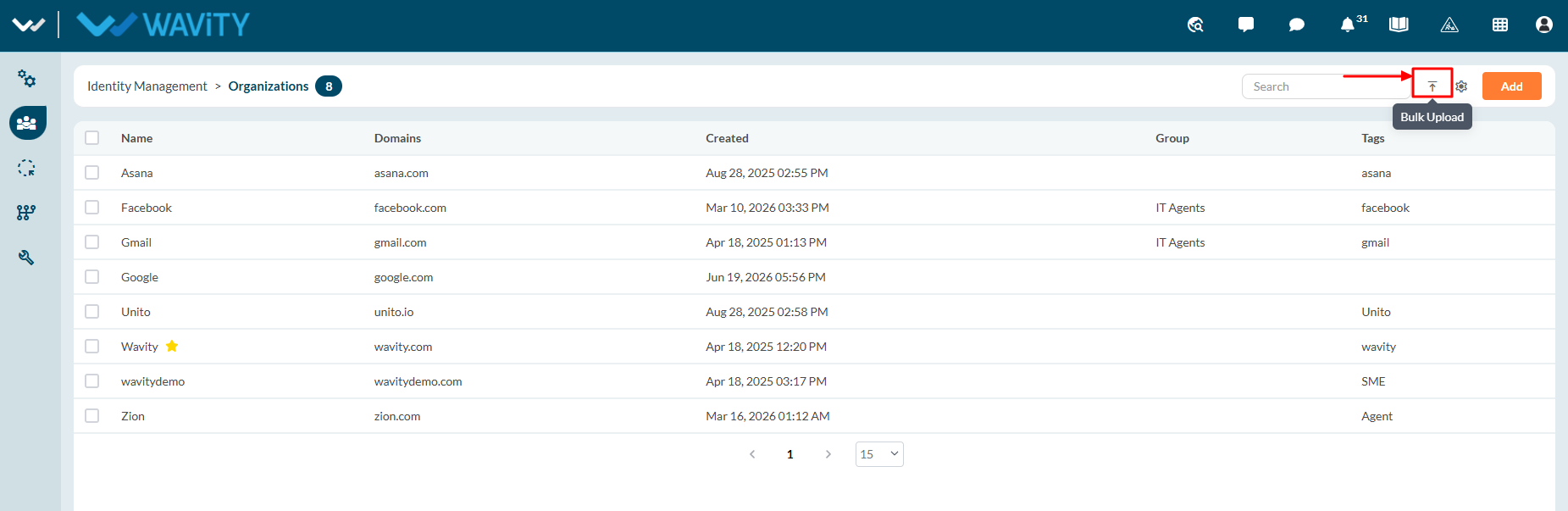Image resolution: width=1568 pixels, height=511 pixels.
Task: Click IT Agents group in Gmail row
Action: click(1180, 242)
